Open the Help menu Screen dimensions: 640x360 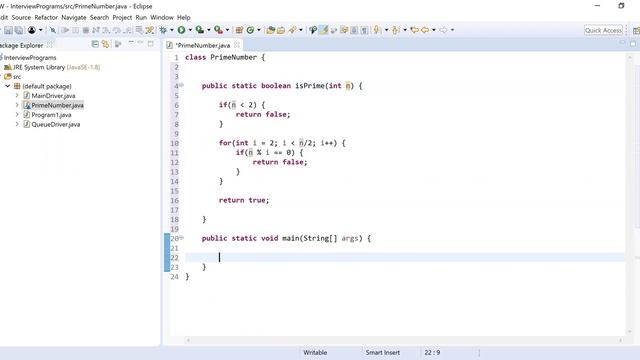point(184,18)
